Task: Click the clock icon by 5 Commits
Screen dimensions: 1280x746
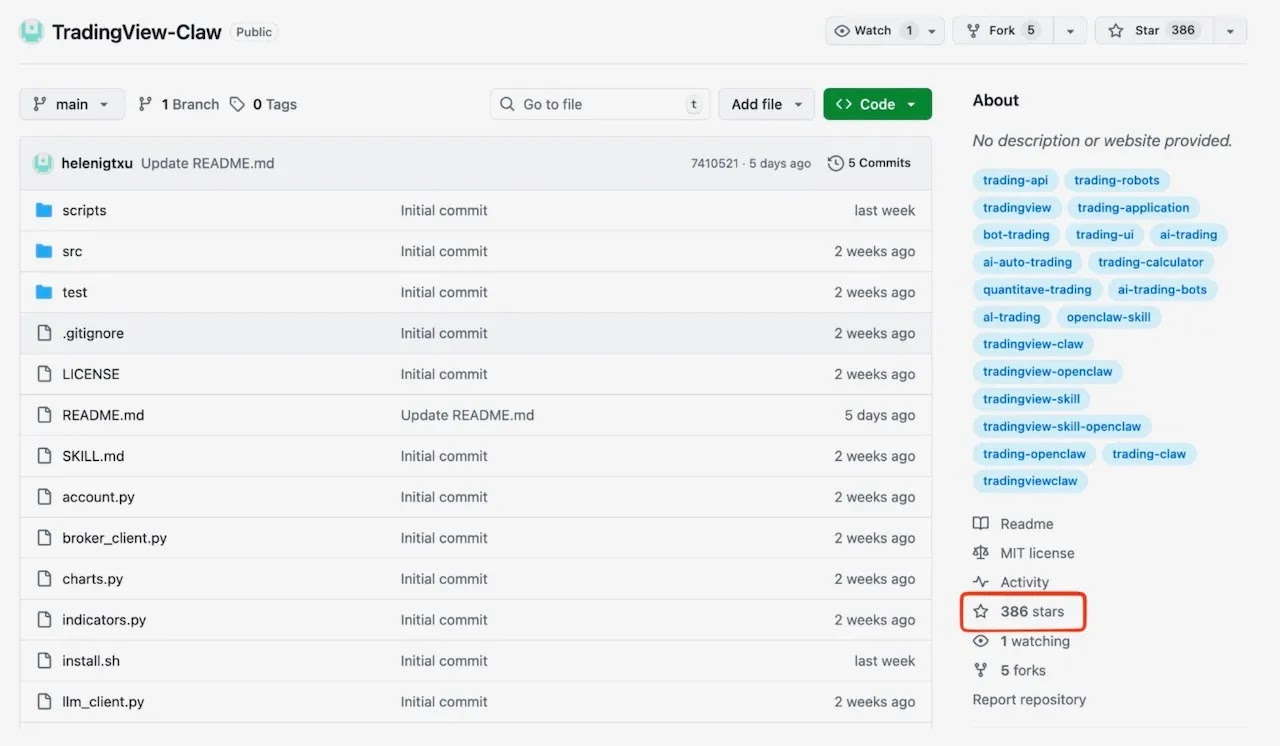Action: [x=836, y=163]
